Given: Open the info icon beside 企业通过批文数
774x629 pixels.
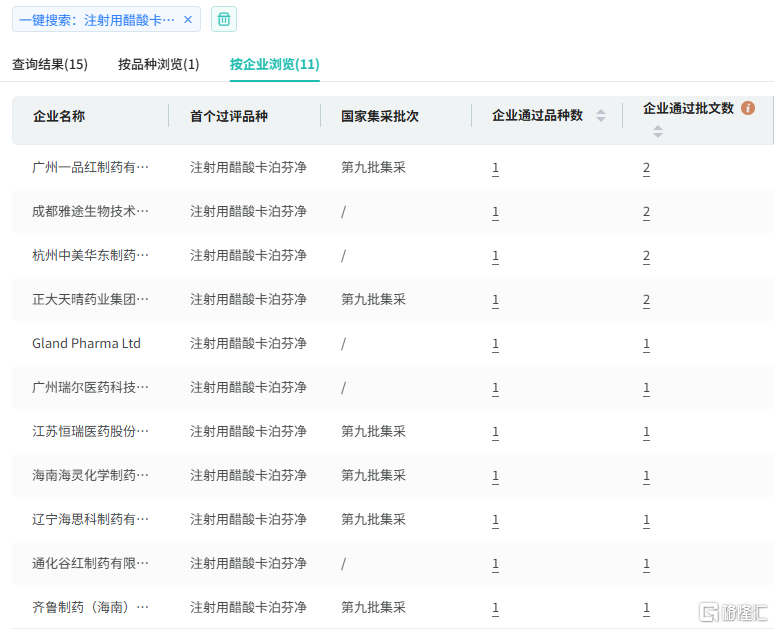Looking at the screenshot, I should (x=748, y=108).
